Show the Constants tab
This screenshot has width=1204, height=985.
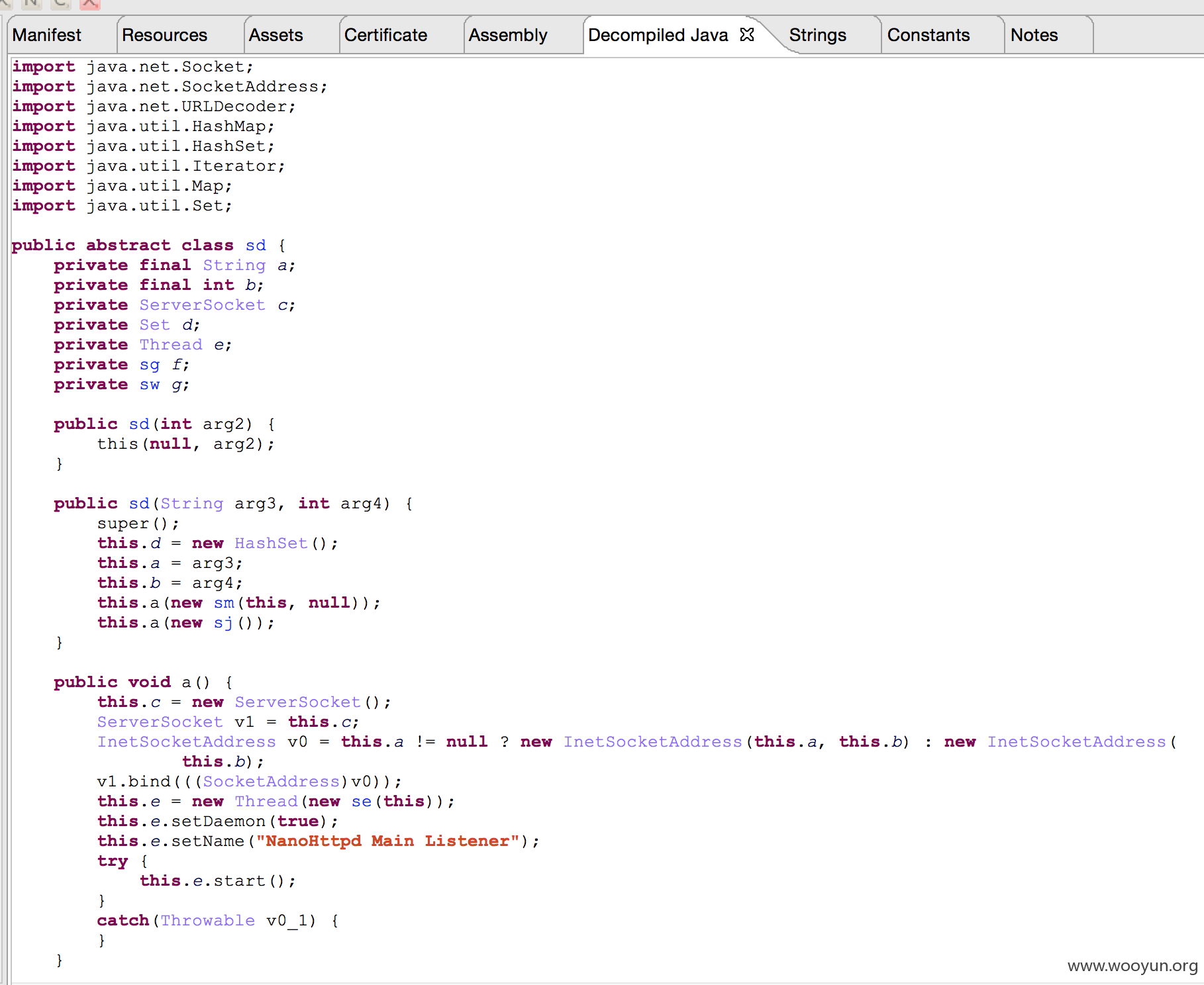(928, 35)
